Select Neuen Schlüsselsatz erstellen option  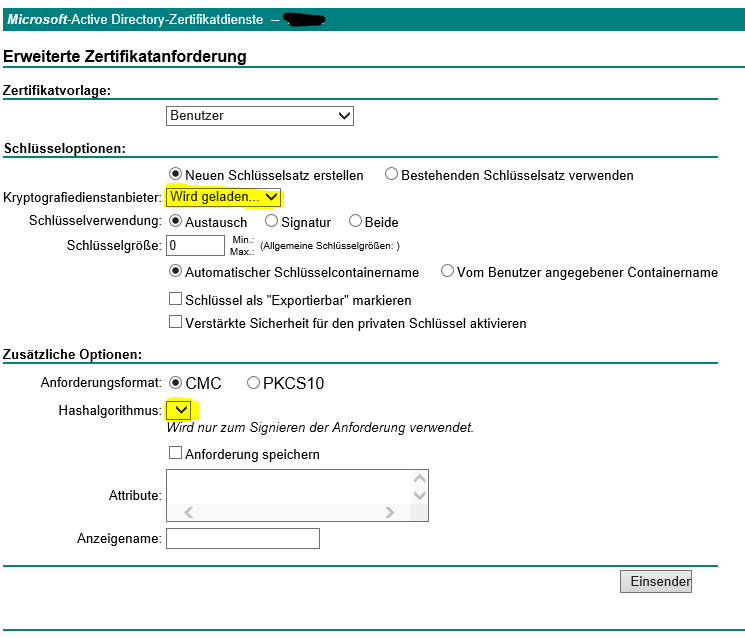pyautogui.click(x=175, y=174)
